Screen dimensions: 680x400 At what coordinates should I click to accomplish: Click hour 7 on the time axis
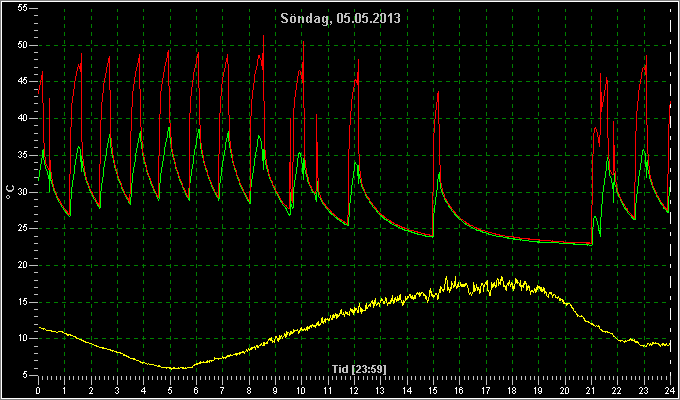pos(222,390)
